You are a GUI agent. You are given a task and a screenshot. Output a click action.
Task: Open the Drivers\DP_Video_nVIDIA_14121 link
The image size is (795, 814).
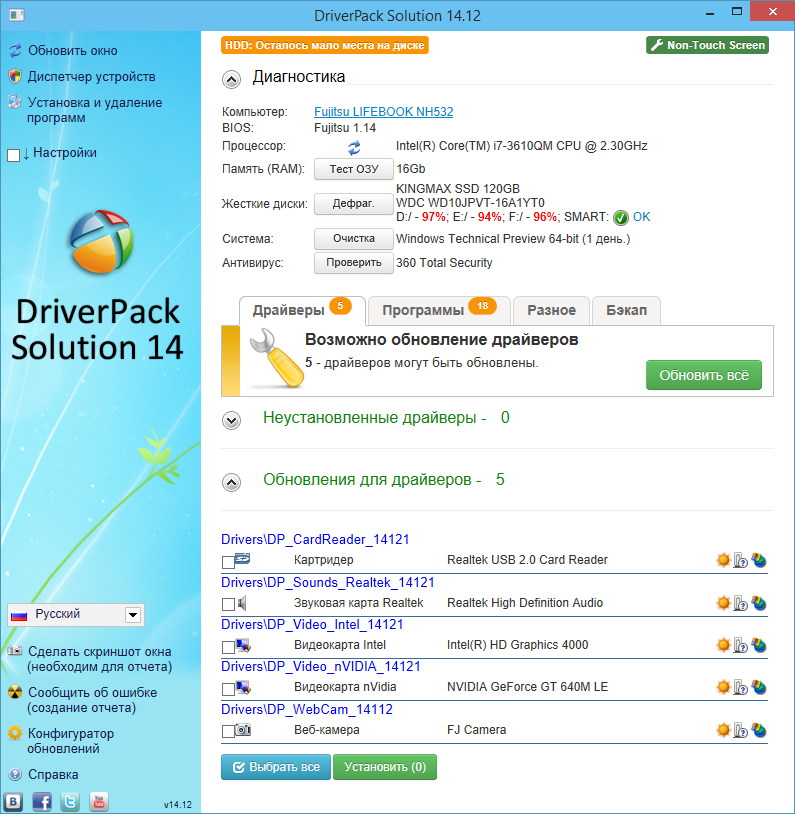click(321, 667)
